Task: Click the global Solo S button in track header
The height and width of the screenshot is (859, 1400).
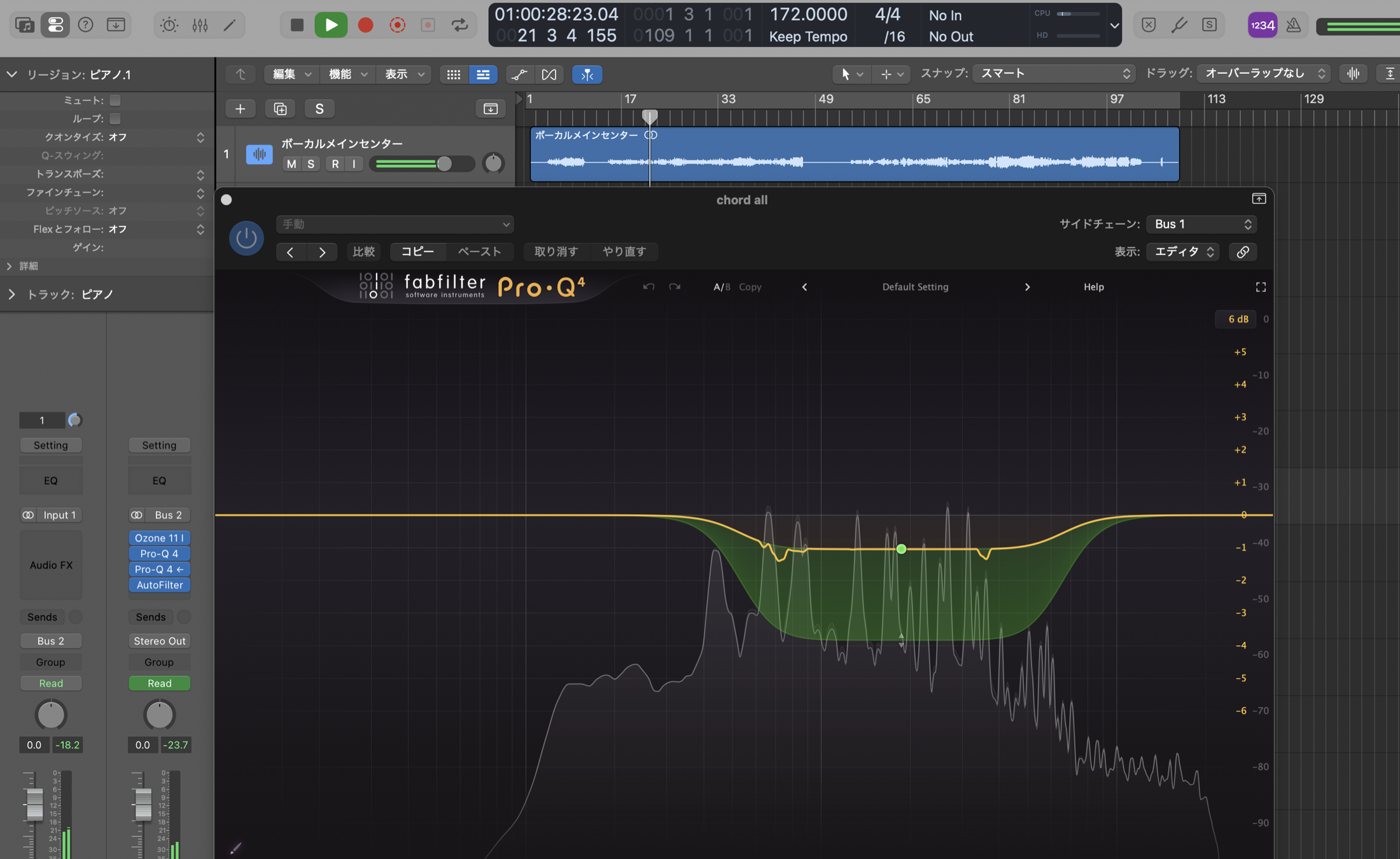Action: coord(319,109)
